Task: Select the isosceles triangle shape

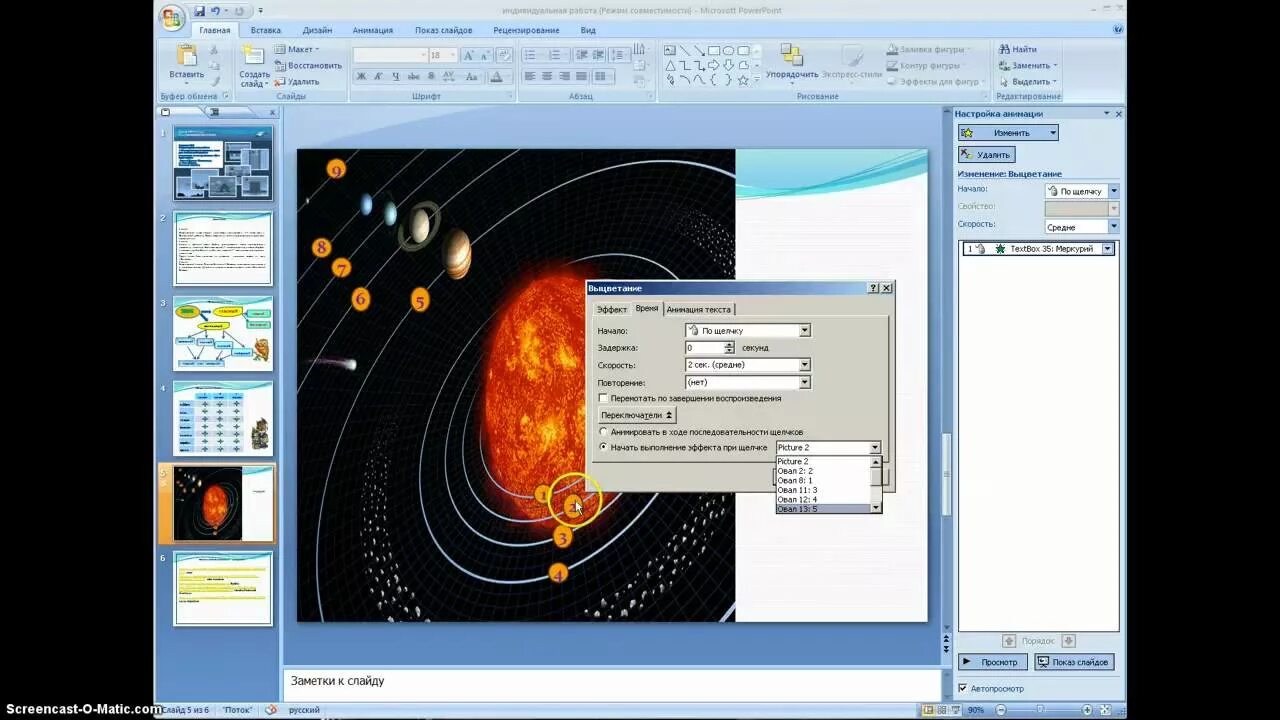Action: pyautogui.click(x=670, y=65)
